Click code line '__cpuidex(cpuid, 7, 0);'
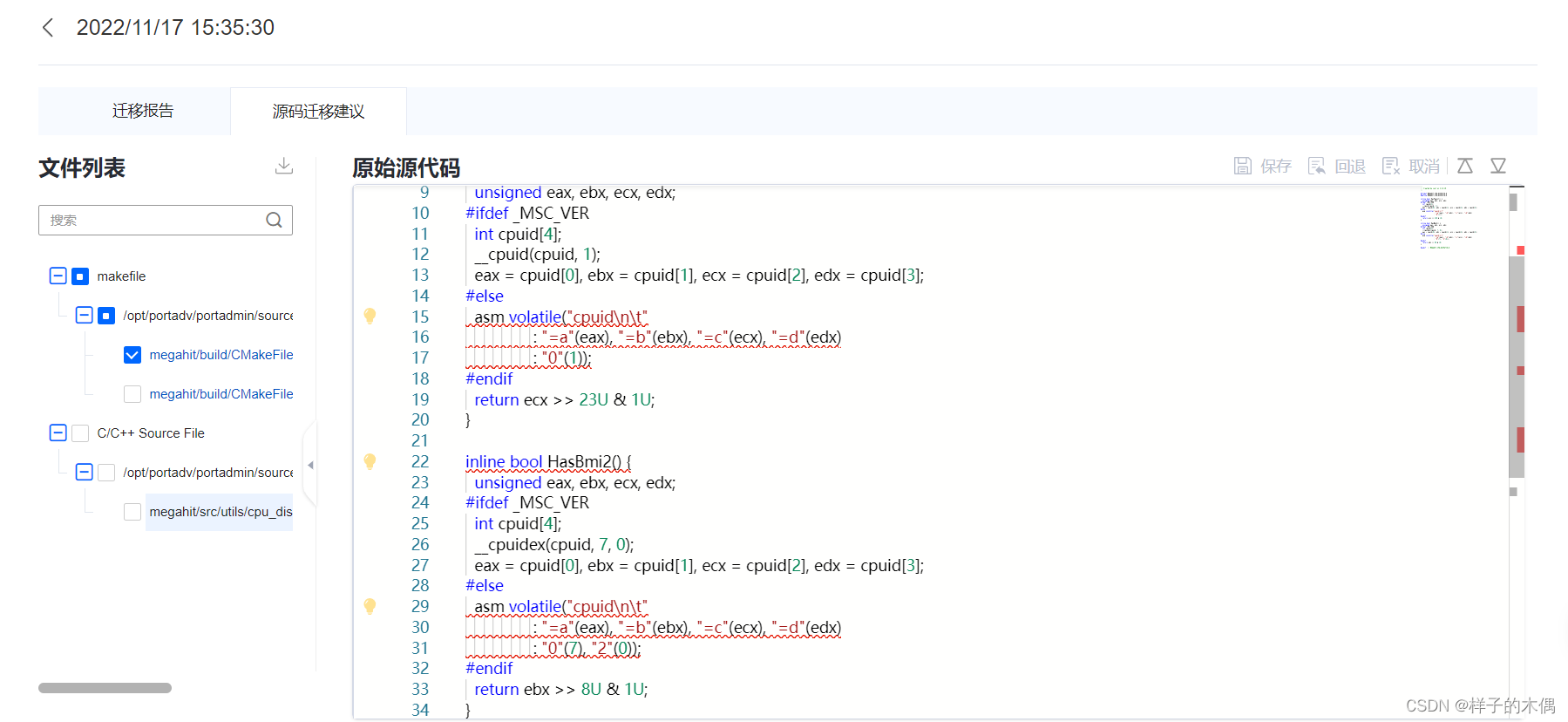This screenshot has height=722, width=1568. pyautogui.click(x=554, y=544)
